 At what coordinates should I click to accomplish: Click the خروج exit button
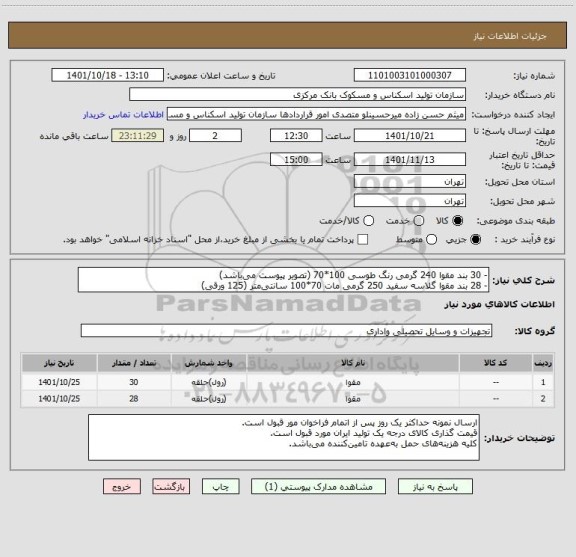pyautogui.click(x=122, y=486)
